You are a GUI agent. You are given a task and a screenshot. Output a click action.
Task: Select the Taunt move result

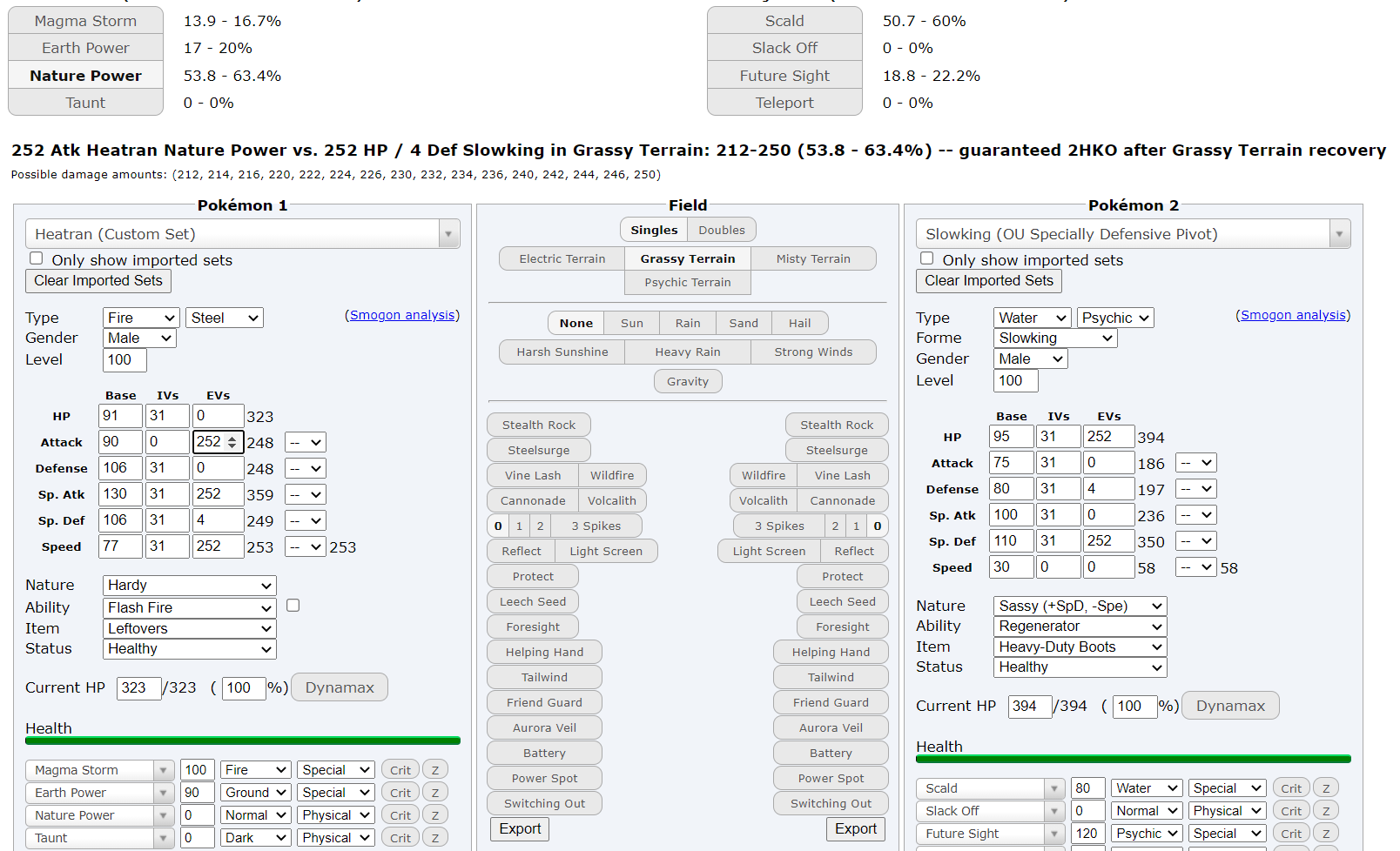[85, 103]
